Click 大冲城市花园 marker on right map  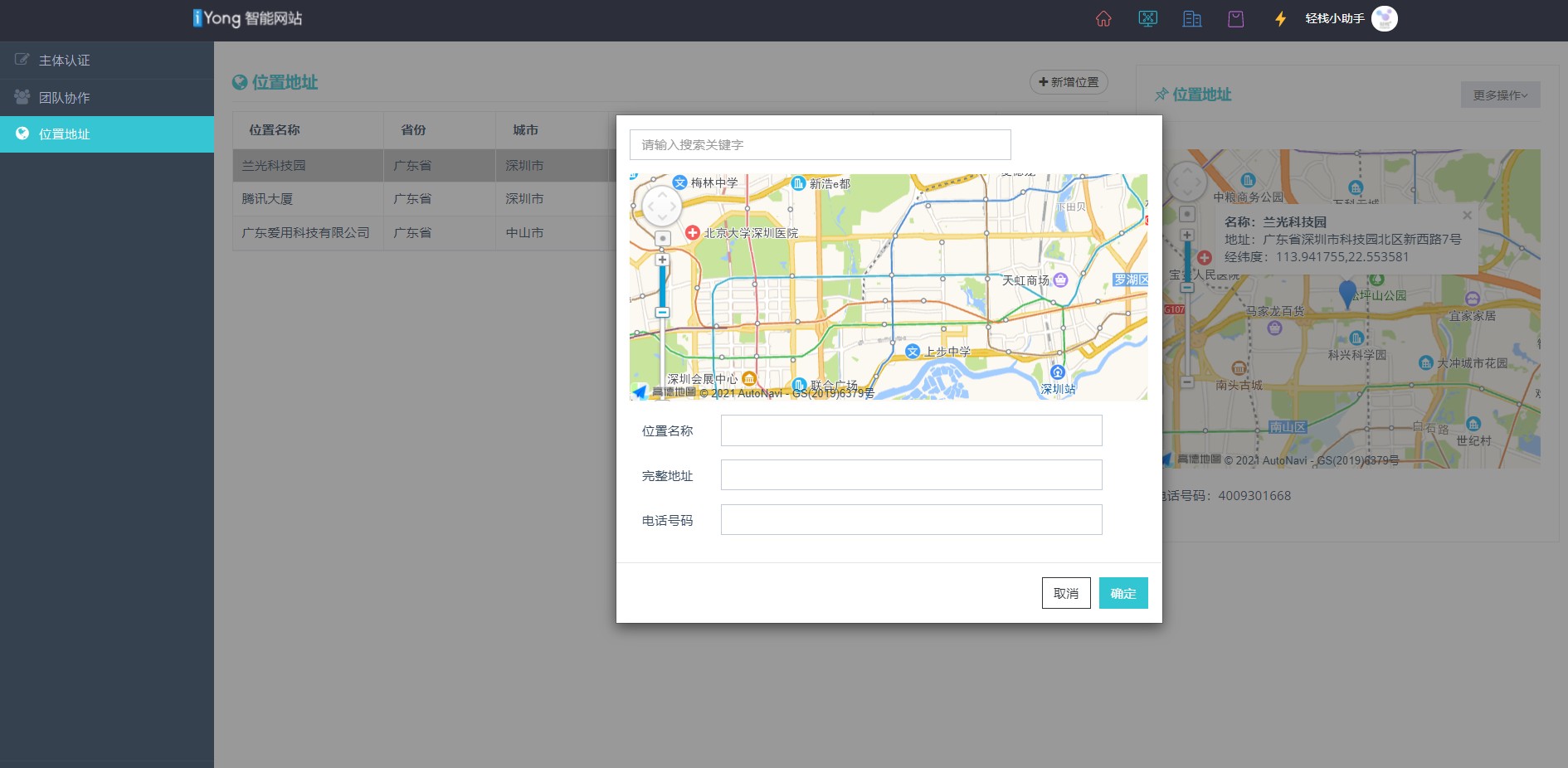click(1426, 363)
